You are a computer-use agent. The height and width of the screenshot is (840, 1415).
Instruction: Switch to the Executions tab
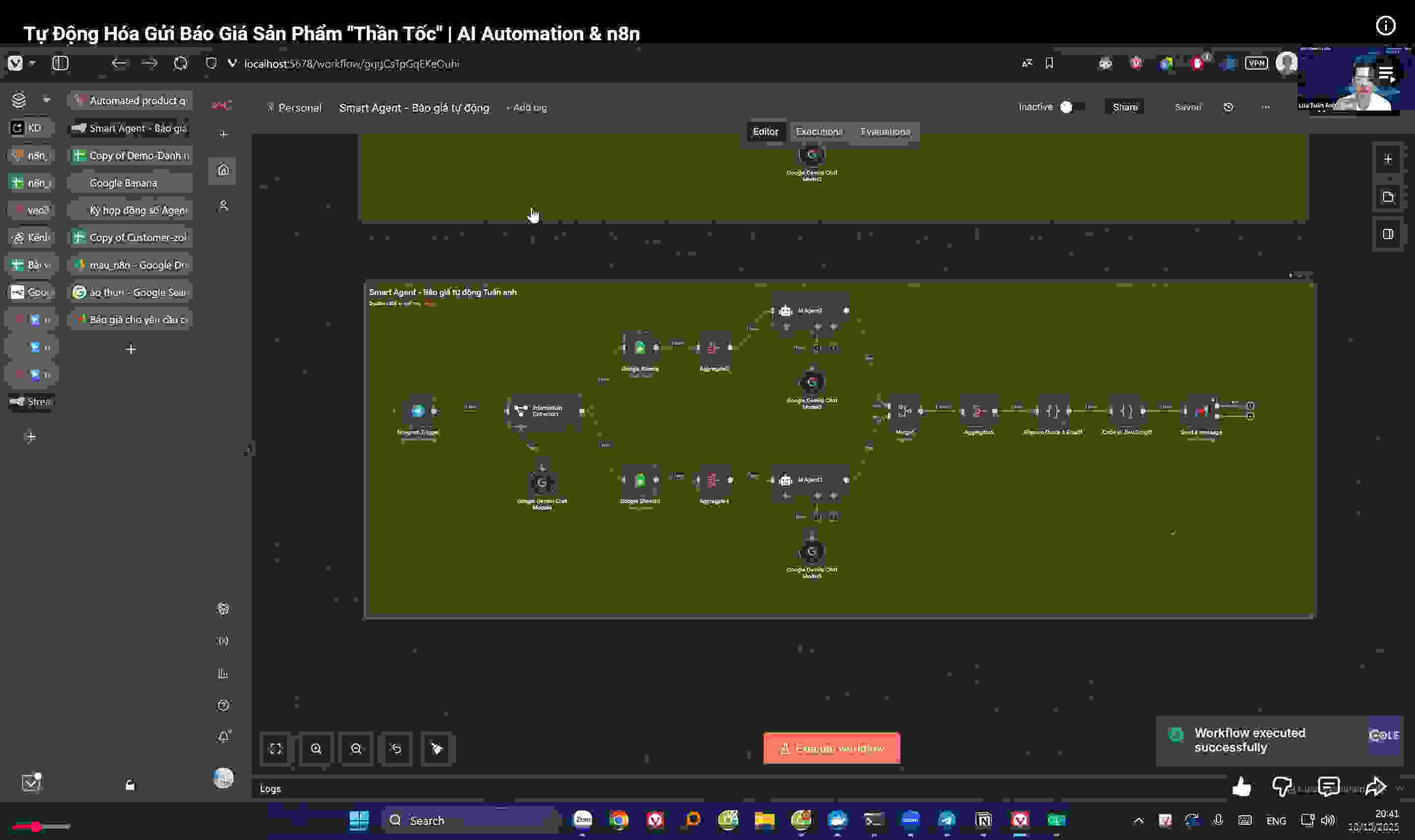tap(819, 132)
